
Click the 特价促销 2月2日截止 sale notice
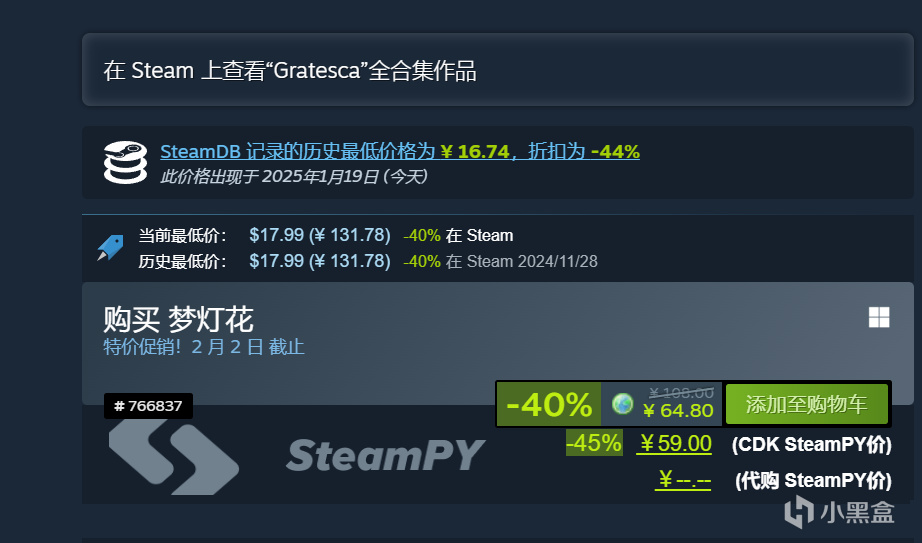tap(203, 347)
